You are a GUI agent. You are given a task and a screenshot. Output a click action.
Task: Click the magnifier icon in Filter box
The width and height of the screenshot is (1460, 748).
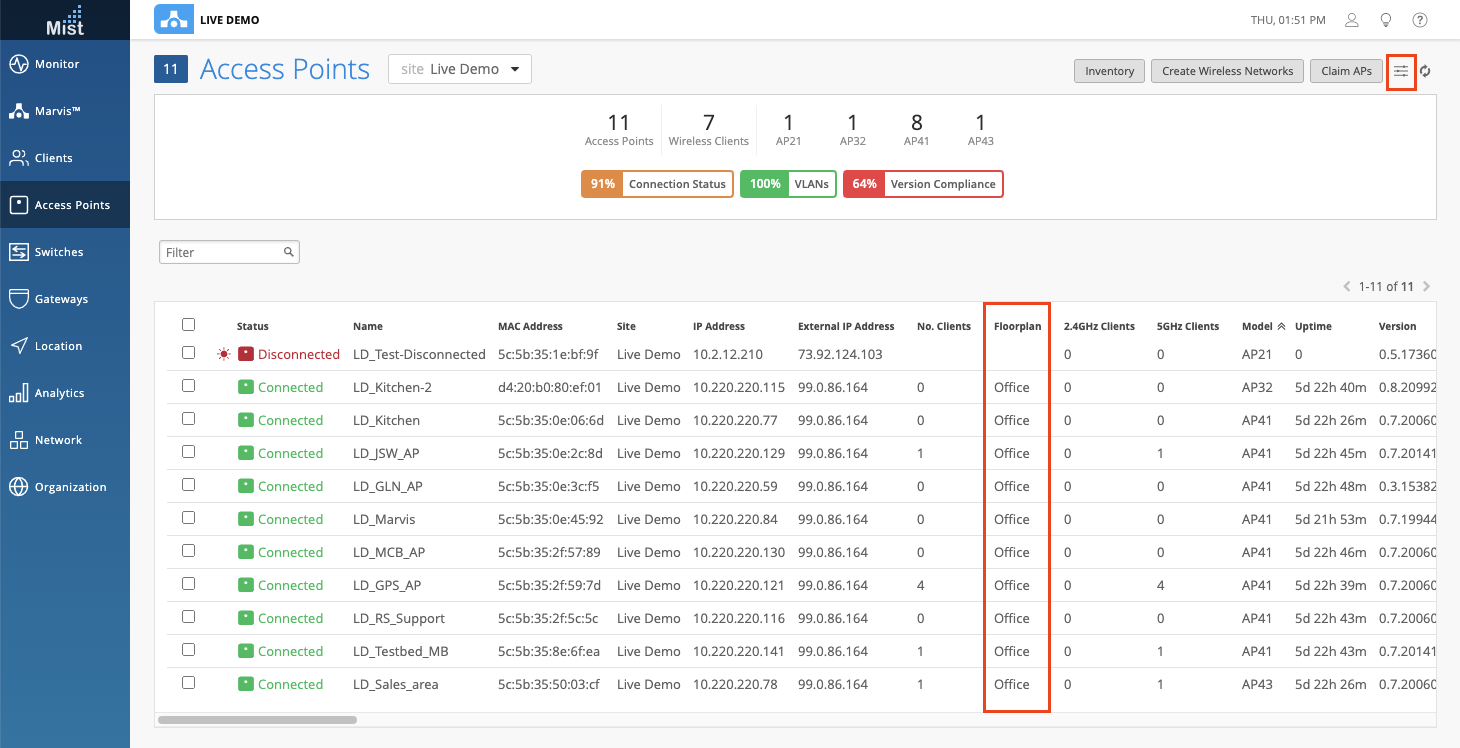click(x=288, y=252)
